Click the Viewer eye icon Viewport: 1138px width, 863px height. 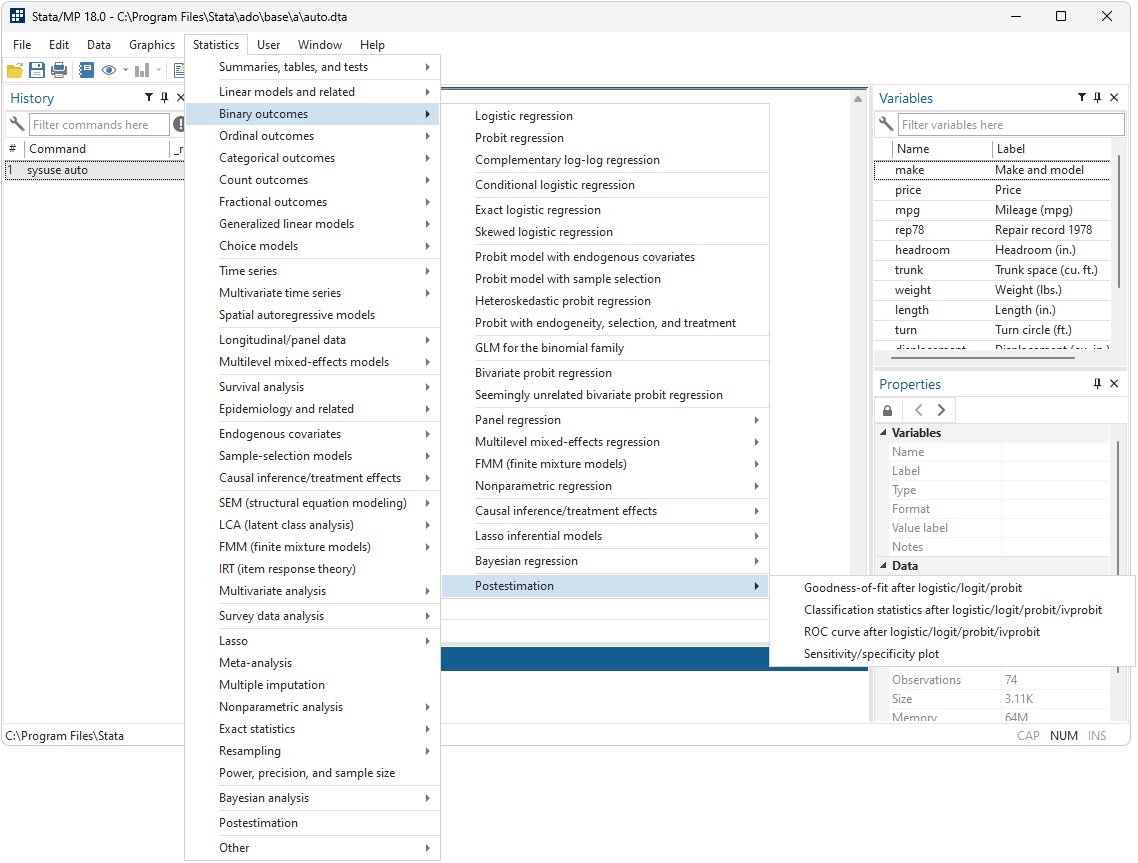pos(109,70)
